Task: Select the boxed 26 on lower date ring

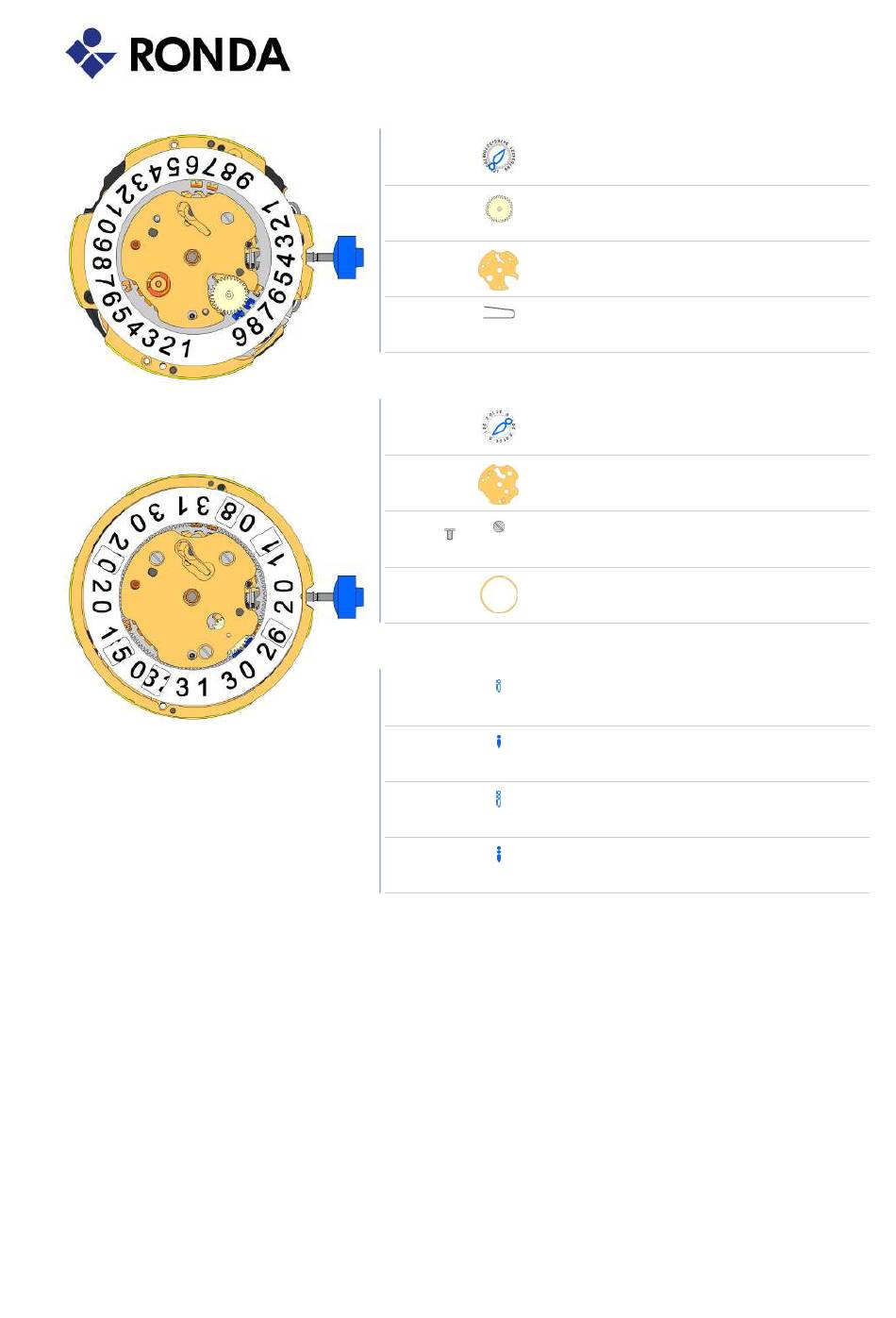Action: (271, 640)
